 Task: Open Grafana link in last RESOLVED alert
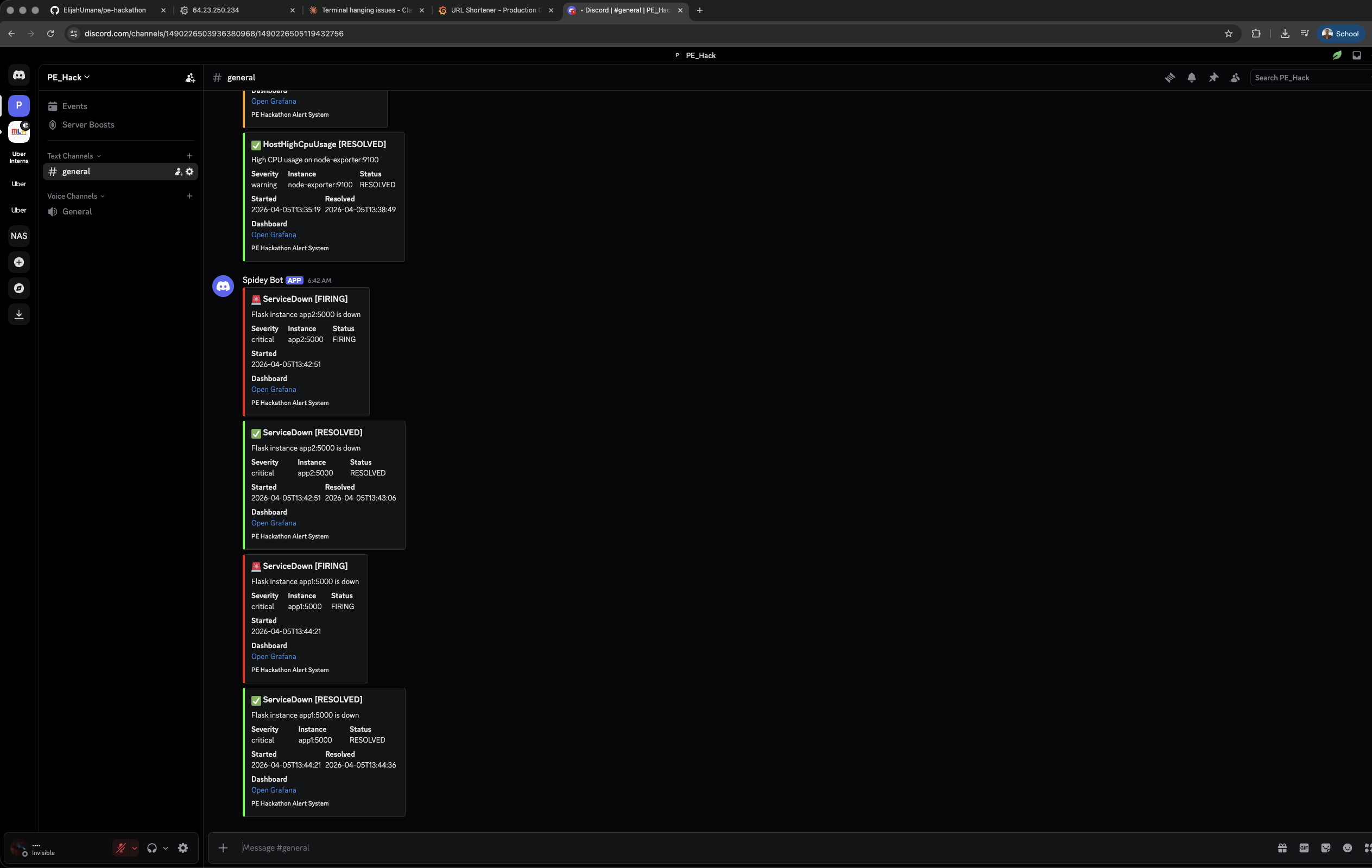tap(274, 790)
